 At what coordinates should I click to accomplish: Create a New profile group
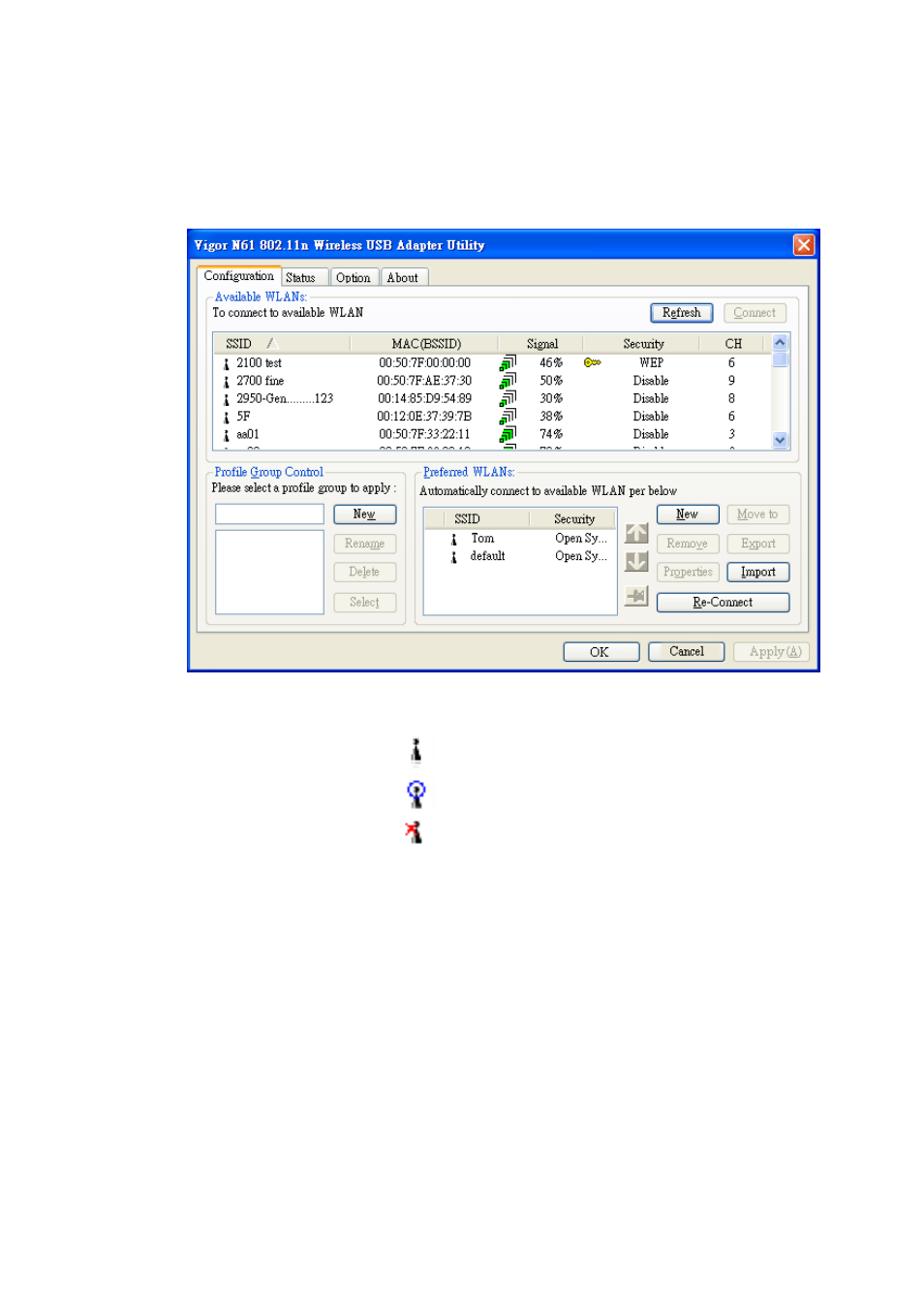pyautogui.click(x=364, y=514)
